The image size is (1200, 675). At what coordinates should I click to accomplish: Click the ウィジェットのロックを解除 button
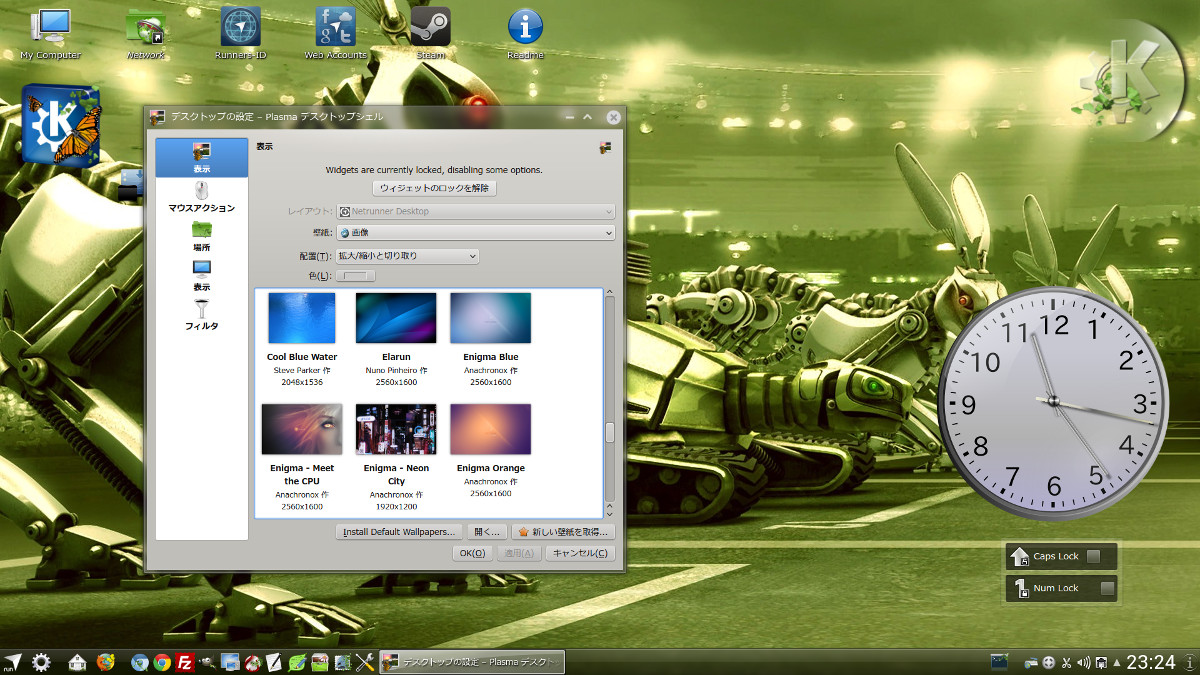click(x=435, y=188)
